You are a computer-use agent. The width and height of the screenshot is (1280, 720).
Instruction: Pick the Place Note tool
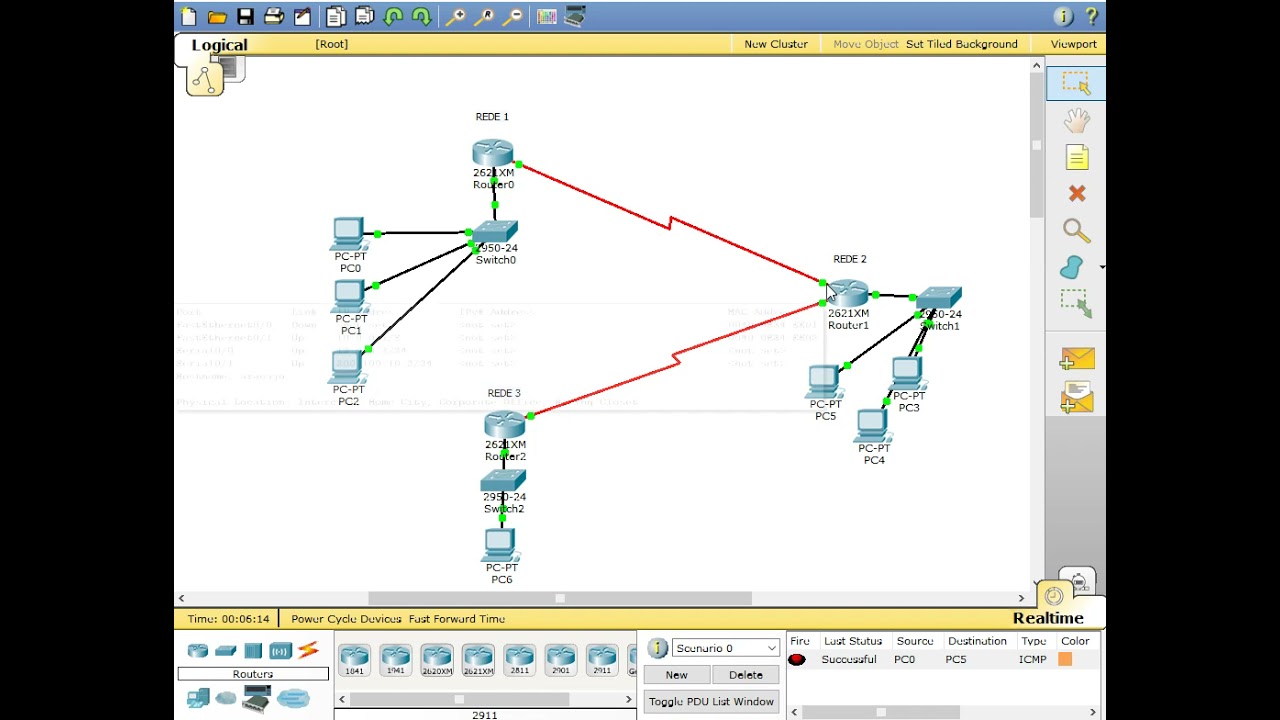1076,158
